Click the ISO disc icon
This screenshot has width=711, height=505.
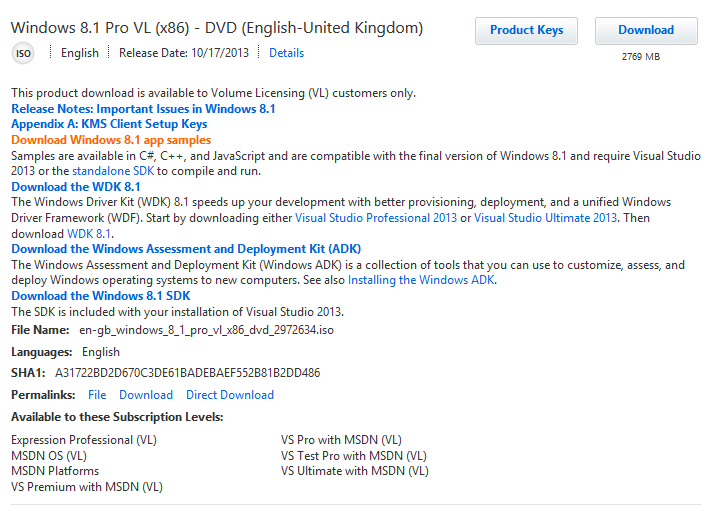23,53
